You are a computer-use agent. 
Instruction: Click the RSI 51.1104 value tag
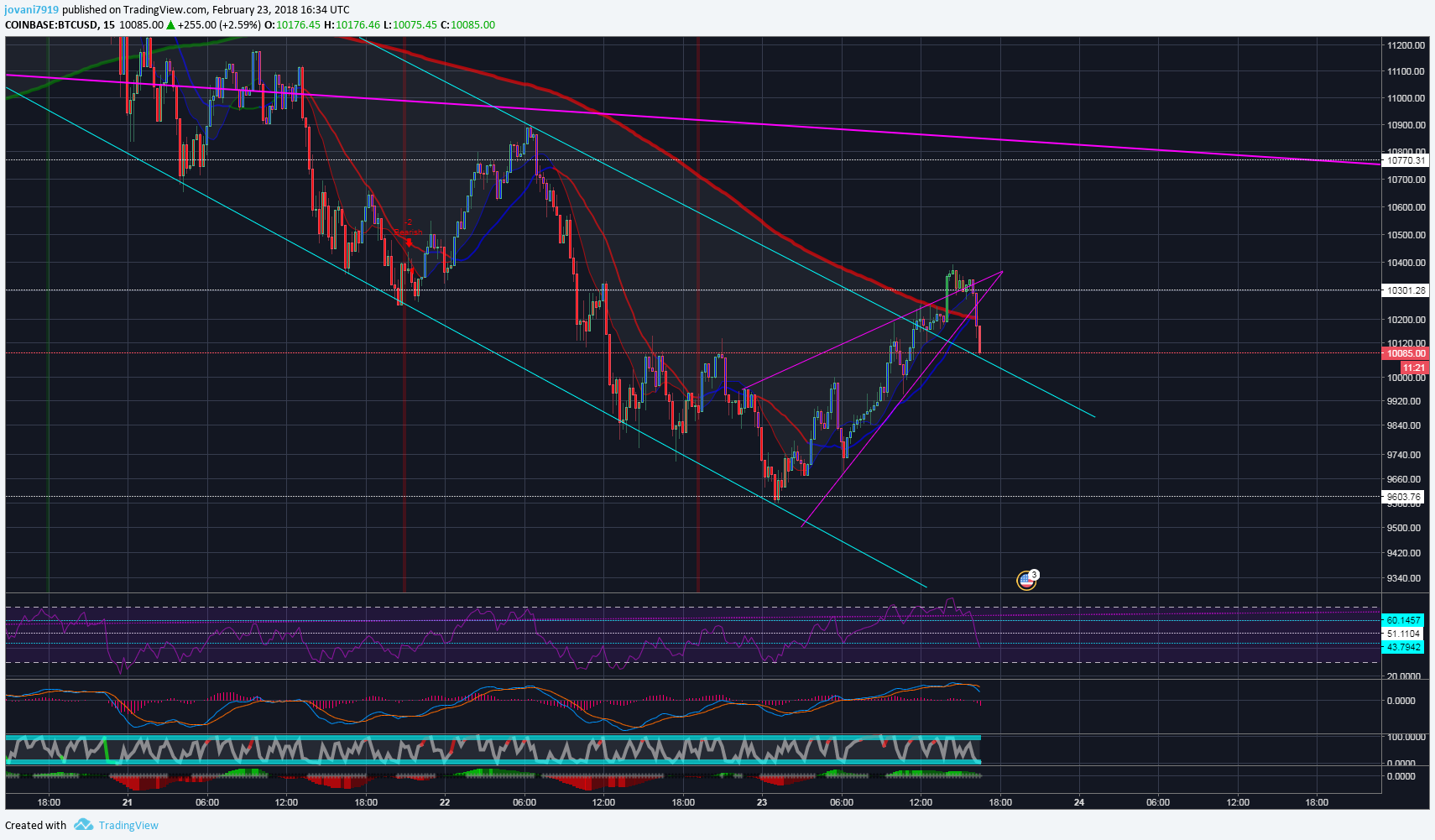coord(1404,634)
